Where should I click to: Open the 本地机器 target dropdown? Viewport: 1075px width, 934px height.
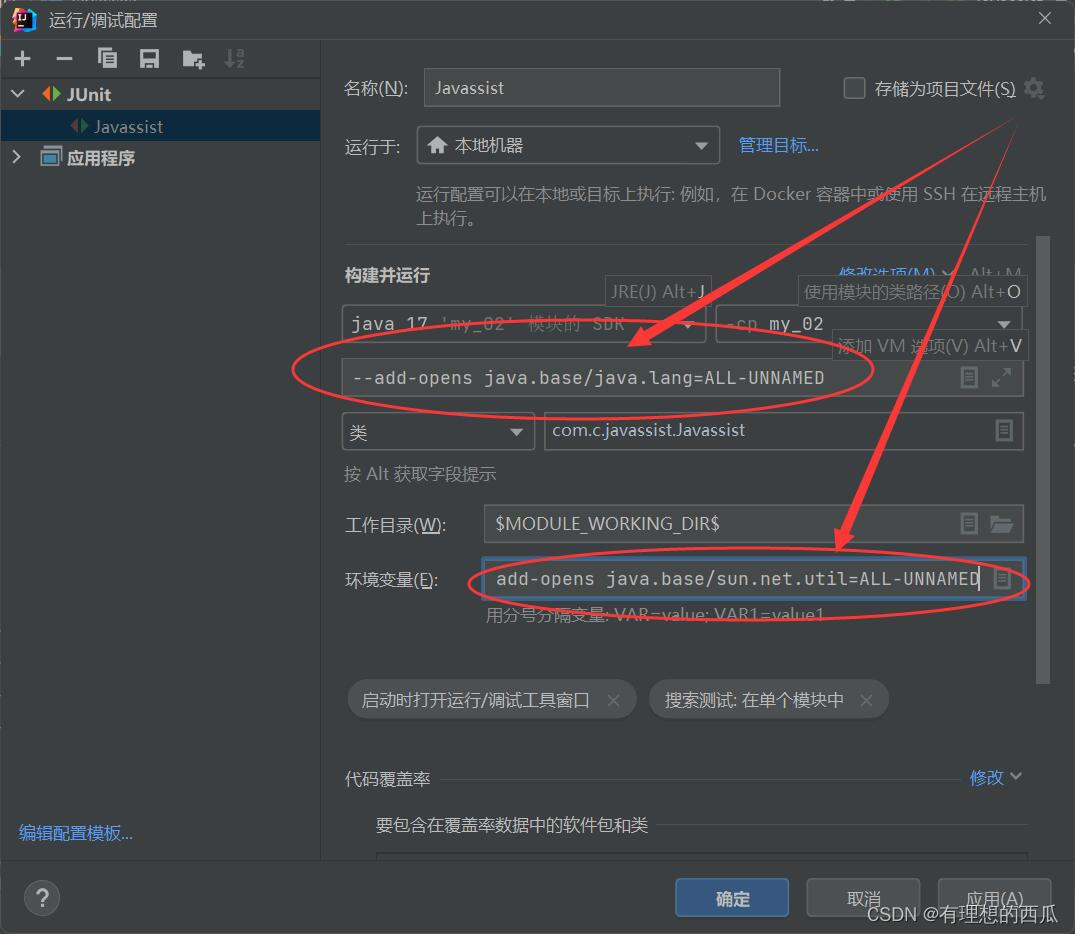(x=703, y=145)
